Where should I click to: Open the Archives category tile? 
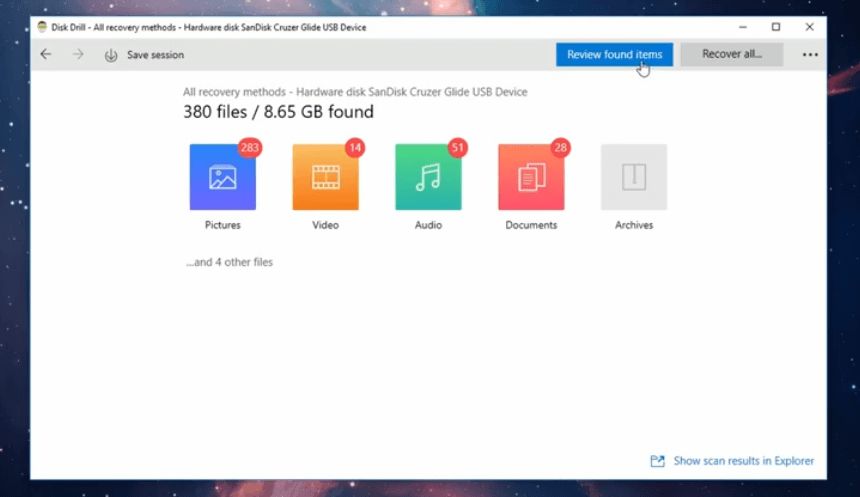click(633, 177)
